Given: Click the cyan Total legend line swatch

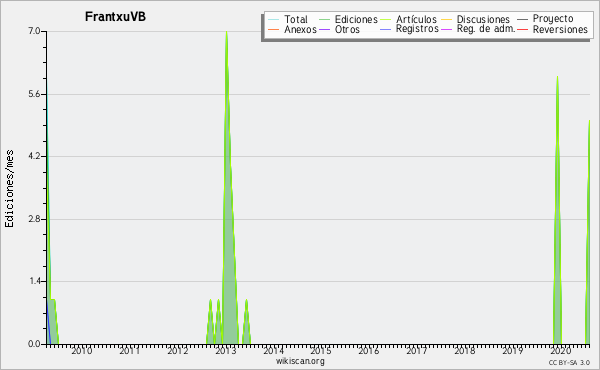Looking at the screenshot, I should click(273, 20).
